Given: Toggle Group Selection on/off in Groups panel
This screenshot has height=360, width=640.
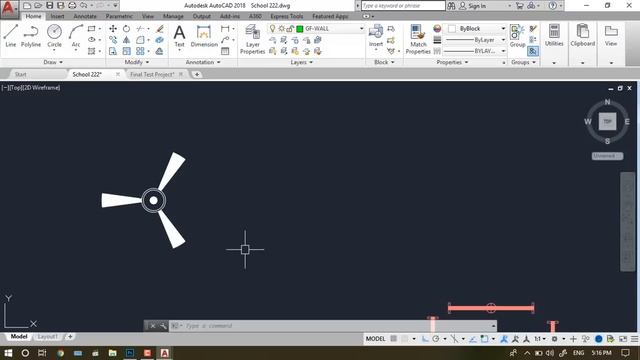Looking at the screenshot, I should tap(533, 51).
